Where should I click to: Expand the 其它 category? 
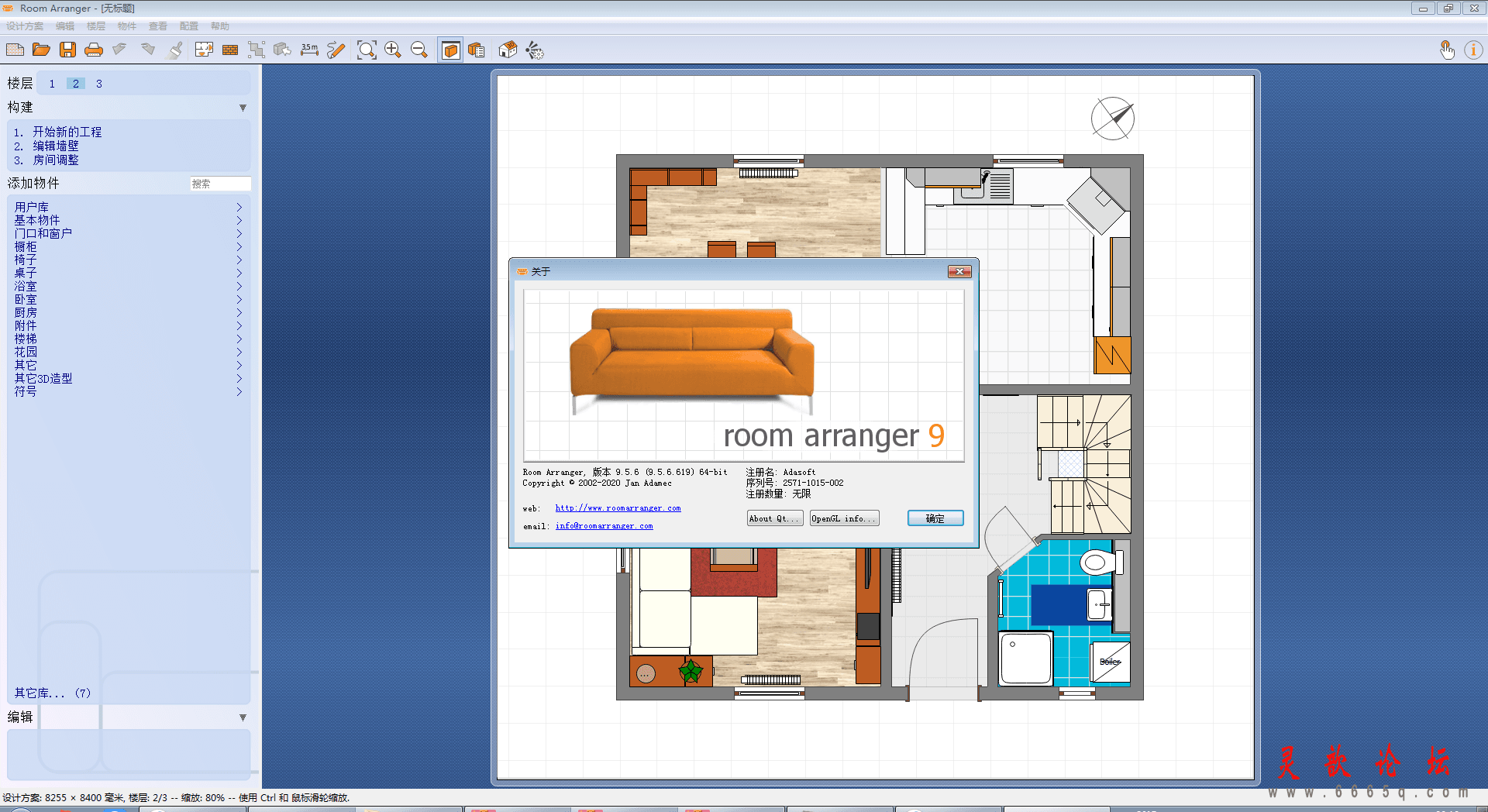point(128,365)
